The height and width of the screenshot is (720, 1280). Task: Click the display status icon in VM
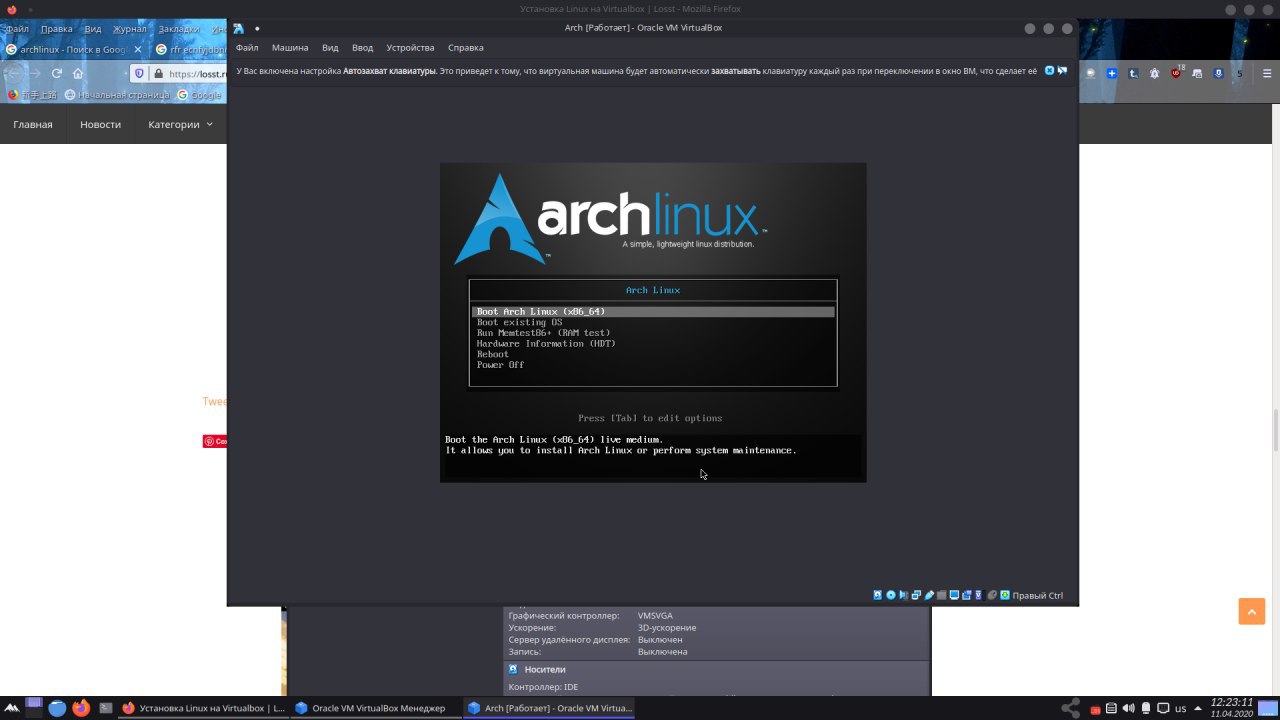coord(954,595)
